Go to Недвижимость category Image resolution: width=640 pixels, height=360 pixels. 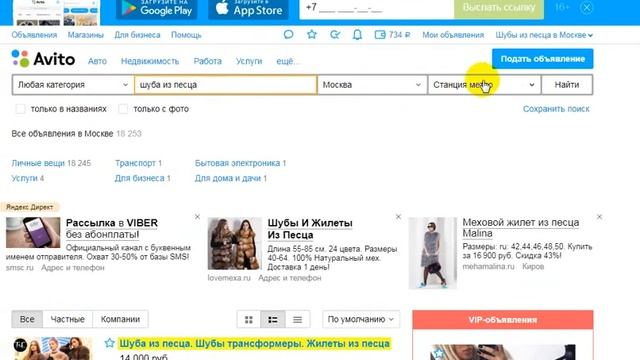[150, 61]
